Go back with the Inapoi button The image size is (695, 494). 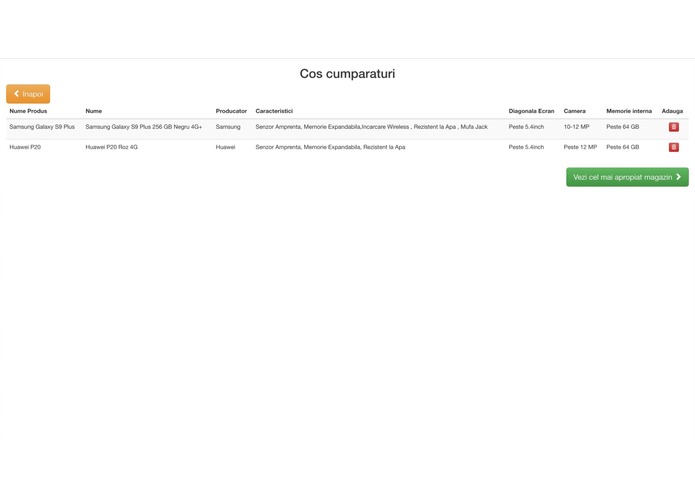(x=28, y=94)
